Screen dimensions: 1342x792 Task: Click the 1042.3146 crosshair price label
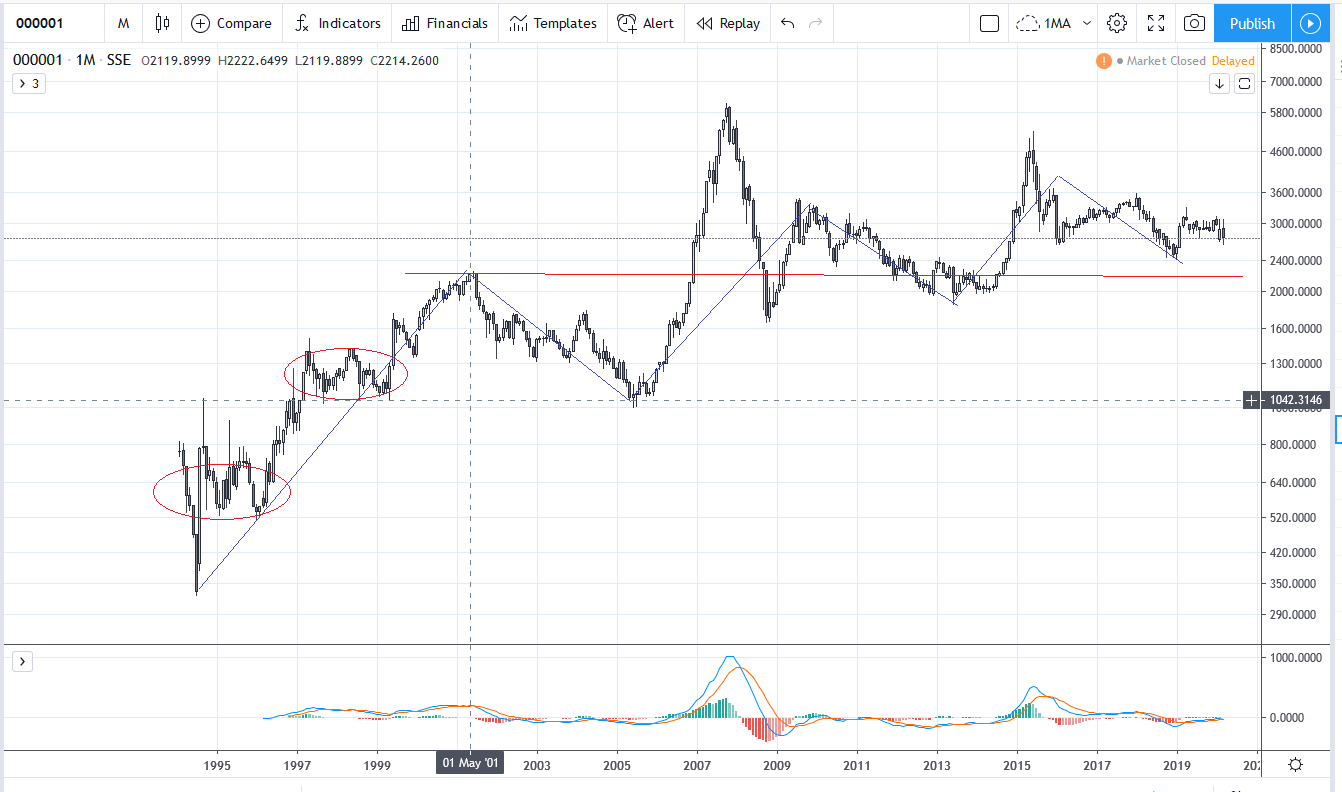coord(1297,400)
